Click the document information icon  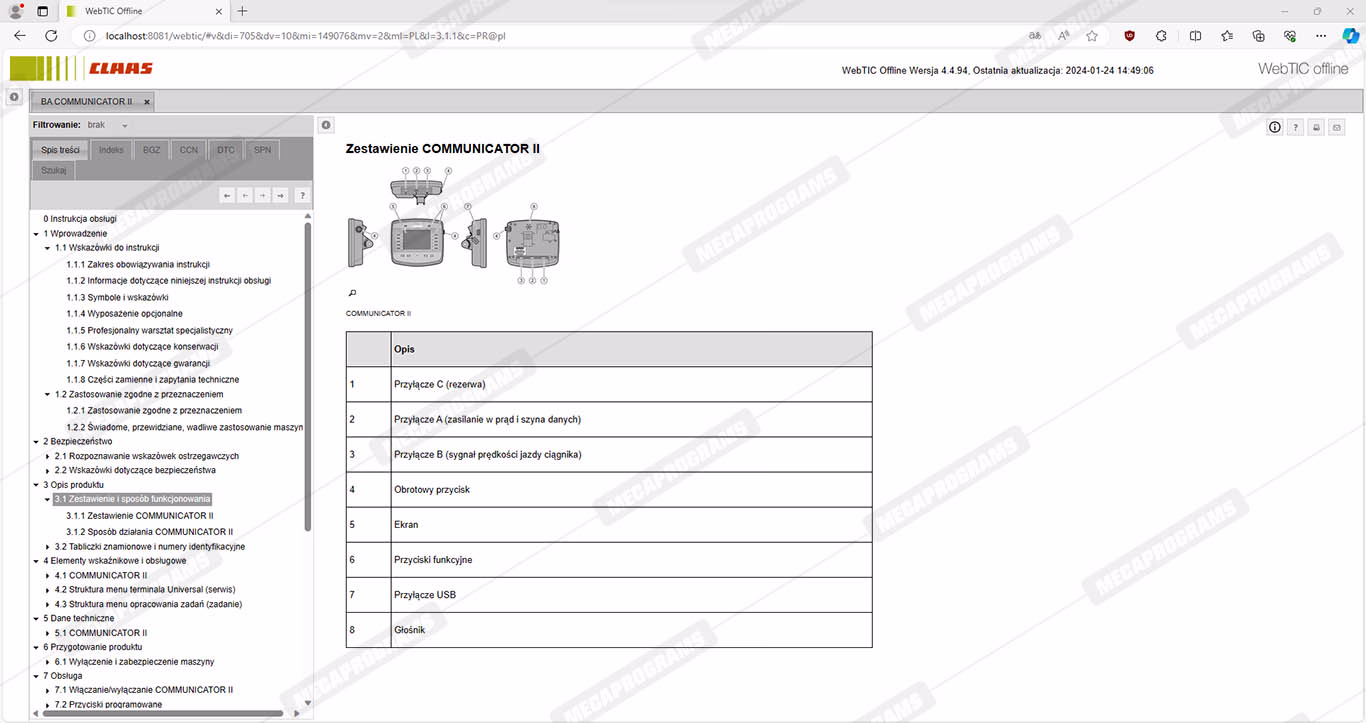point(1275,127)
